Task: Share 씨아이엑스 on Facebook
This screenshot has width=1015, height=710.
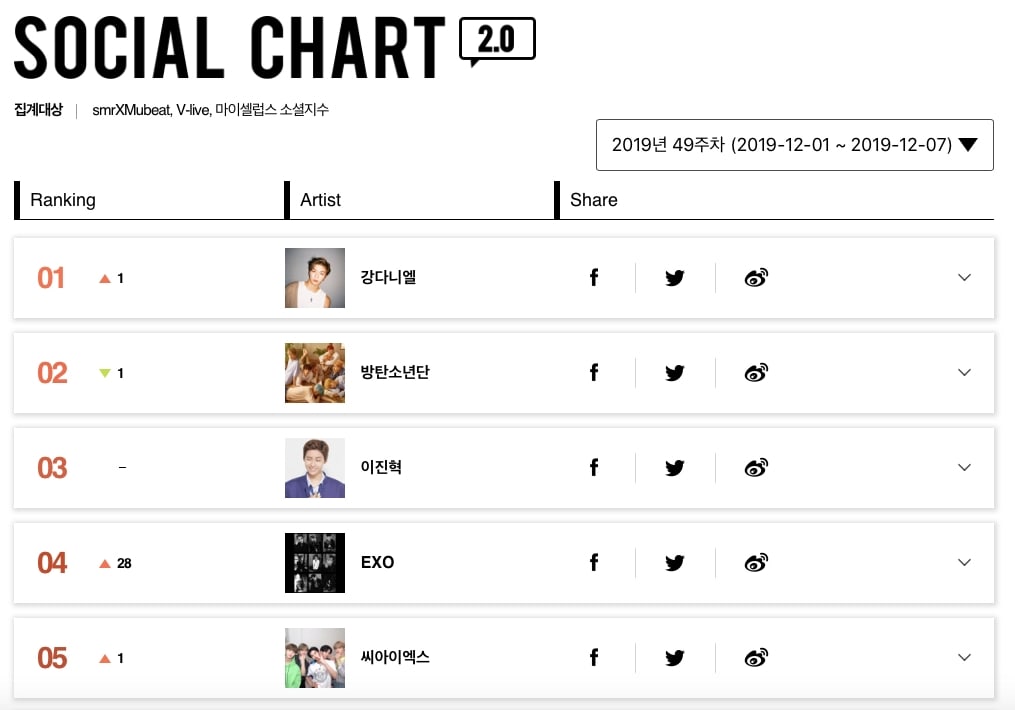Action: point(594,658)
